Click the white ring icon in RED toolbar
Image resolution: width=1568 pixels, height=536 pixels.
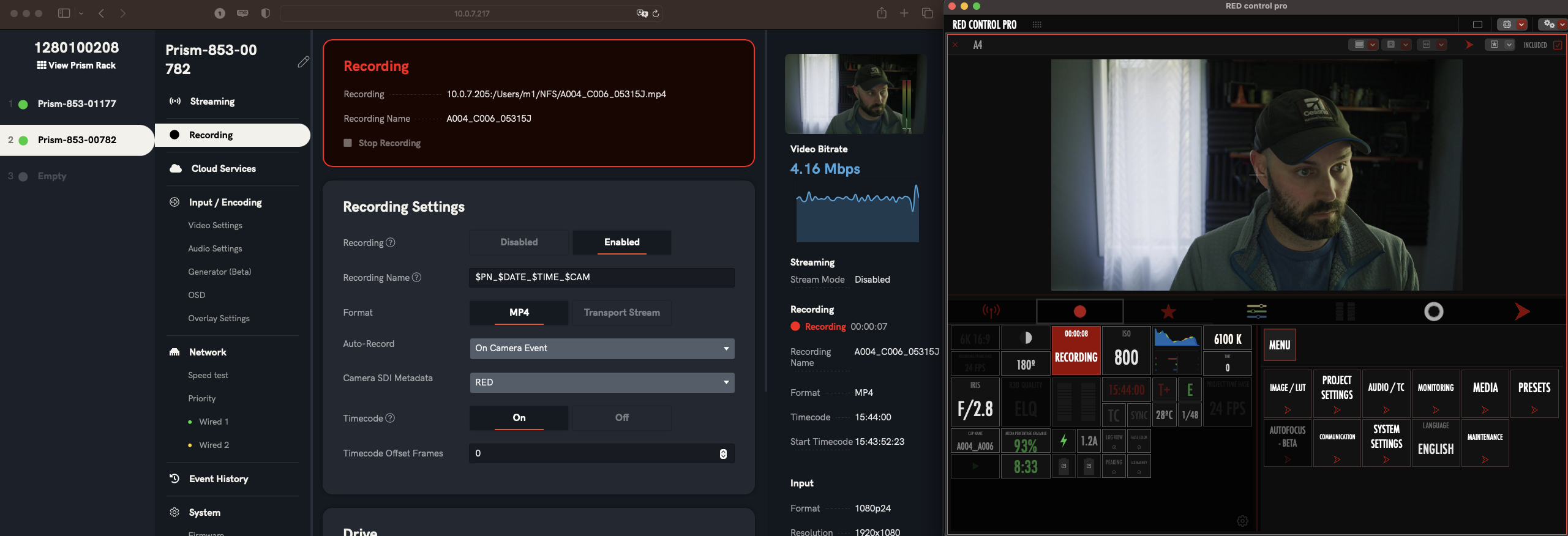click(x=1433, y=312)
